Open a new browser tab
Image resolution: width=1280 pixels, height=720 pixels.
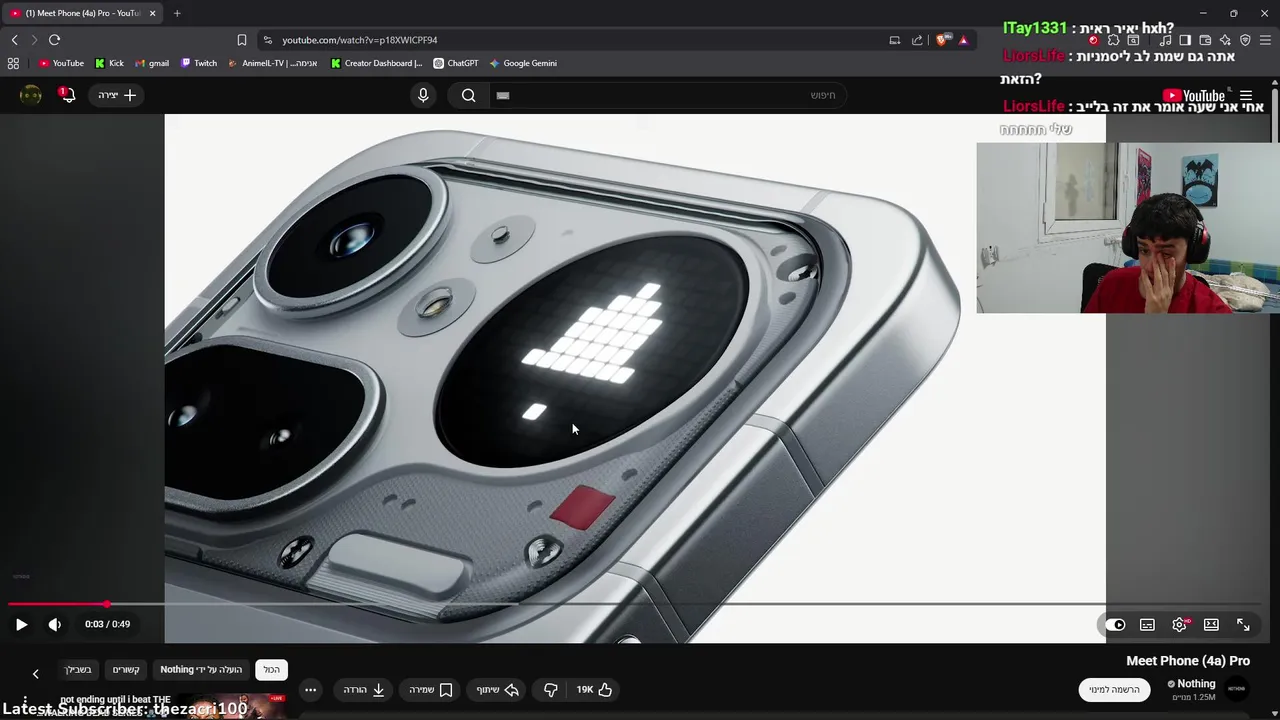177,13
